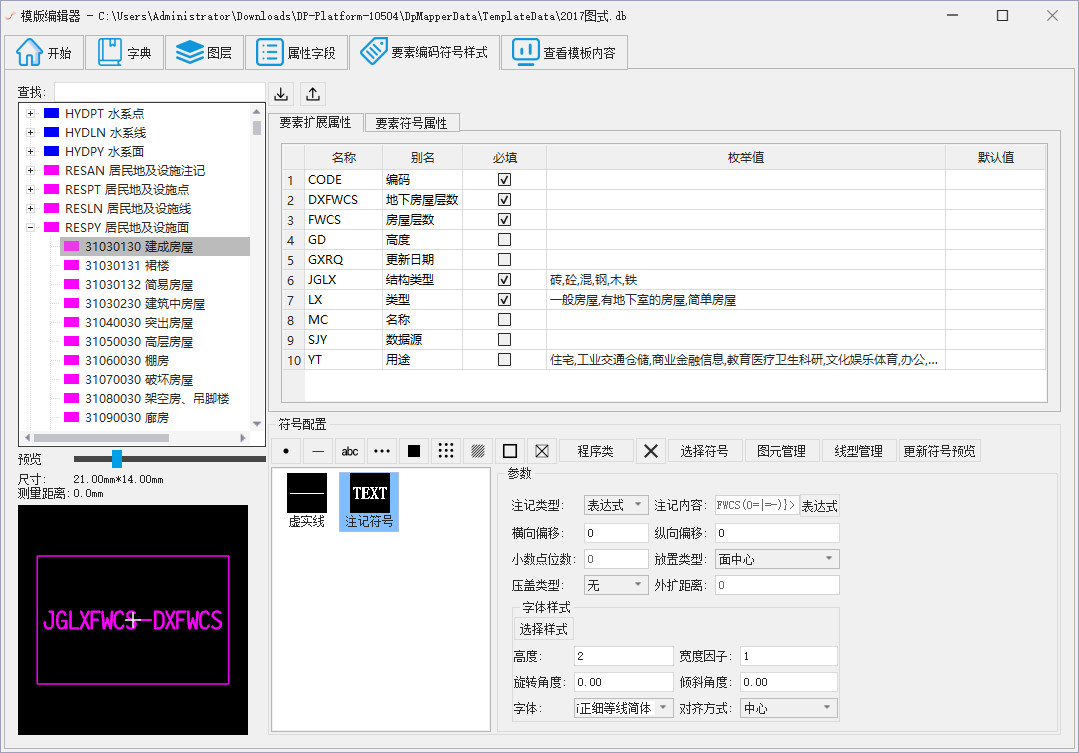Image resolution: width=1079 pixels, height=753 pixels.
Task: Open the 图层 layers tab
Action: (x=204, y=52)
